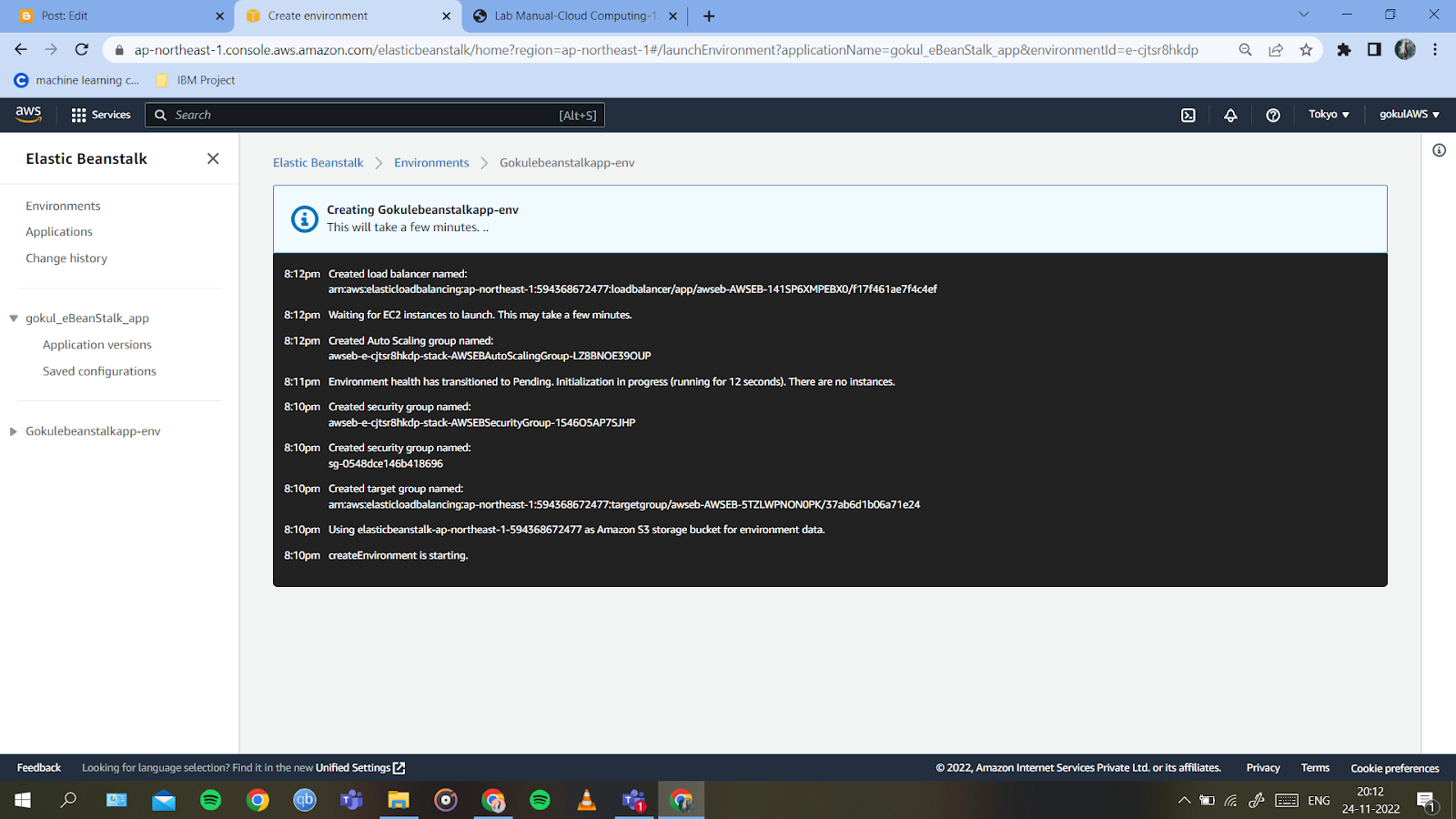Open the Windows Start menu
Viewport: 1456px width, 819px height.
23,800
